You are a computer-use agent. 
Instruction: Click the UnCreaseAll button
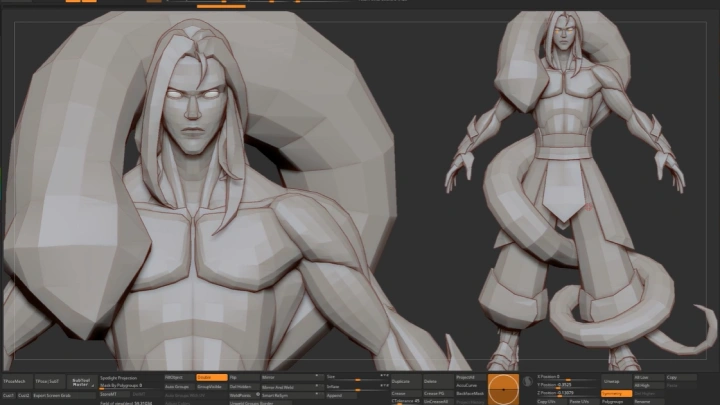point(438,401)
